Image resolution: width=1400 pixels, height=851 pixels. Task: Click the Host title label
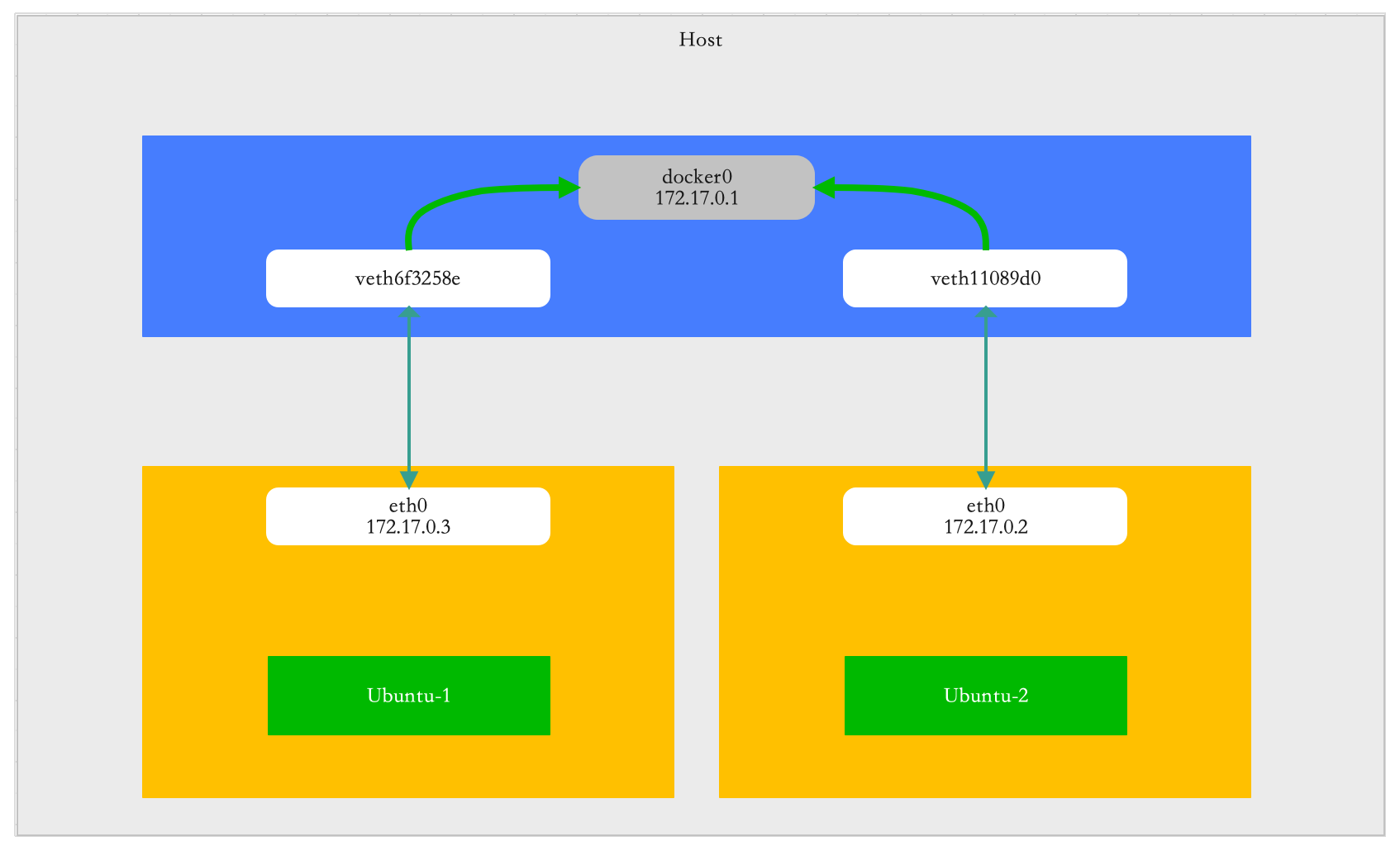[700, 40]
